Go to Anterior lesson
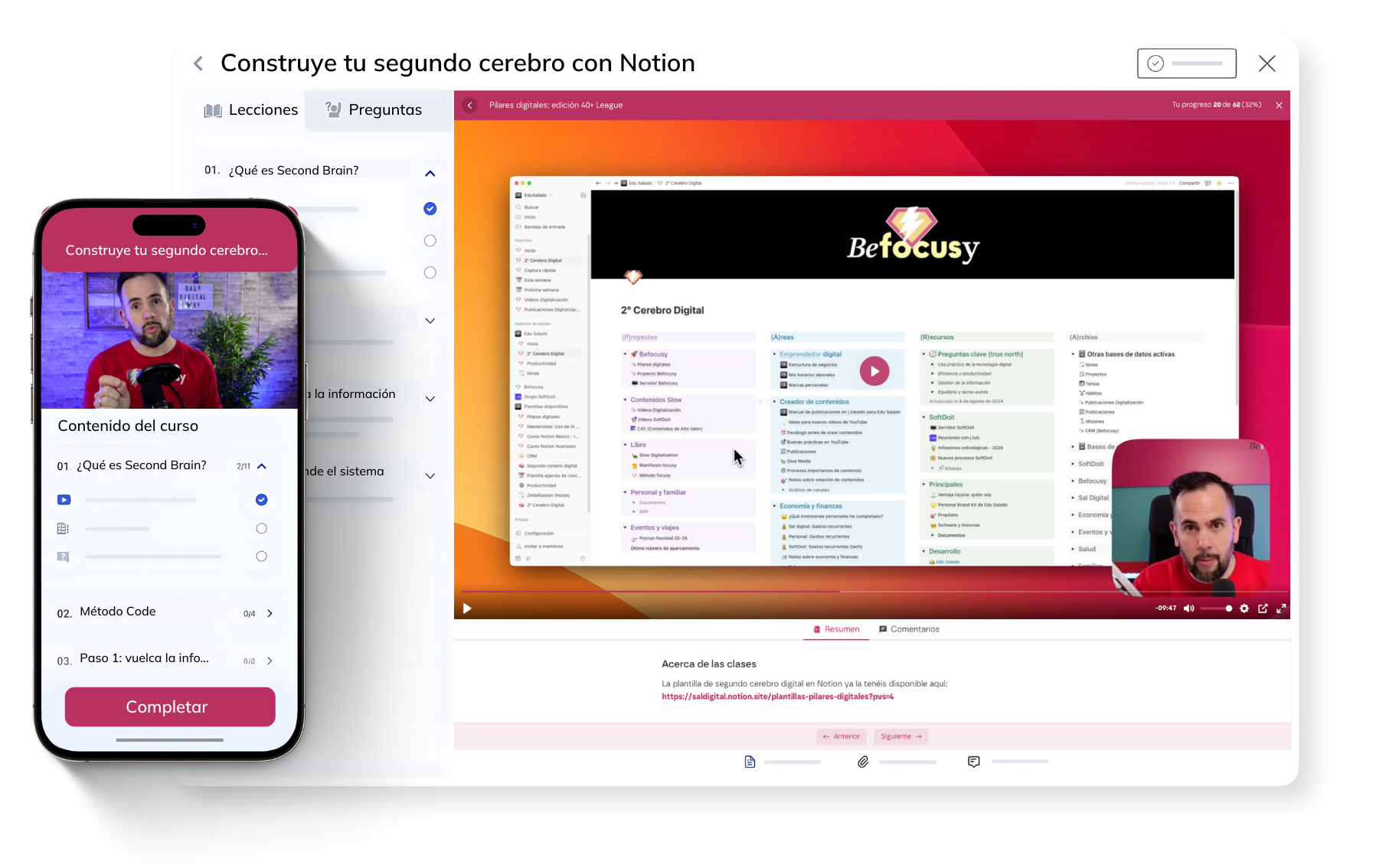1373x868 pixels. point(842,736)
